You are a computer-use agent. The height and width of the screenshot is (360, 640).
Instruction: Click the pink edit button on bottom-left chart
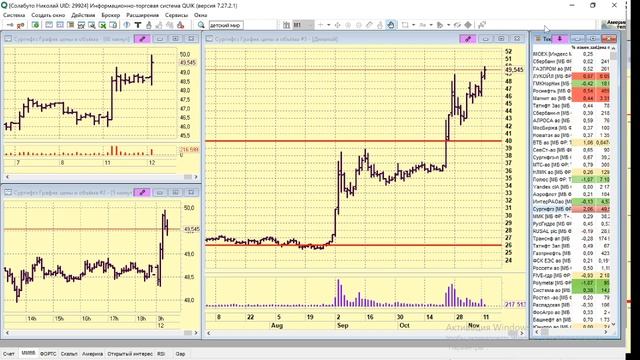pos(142,192)
